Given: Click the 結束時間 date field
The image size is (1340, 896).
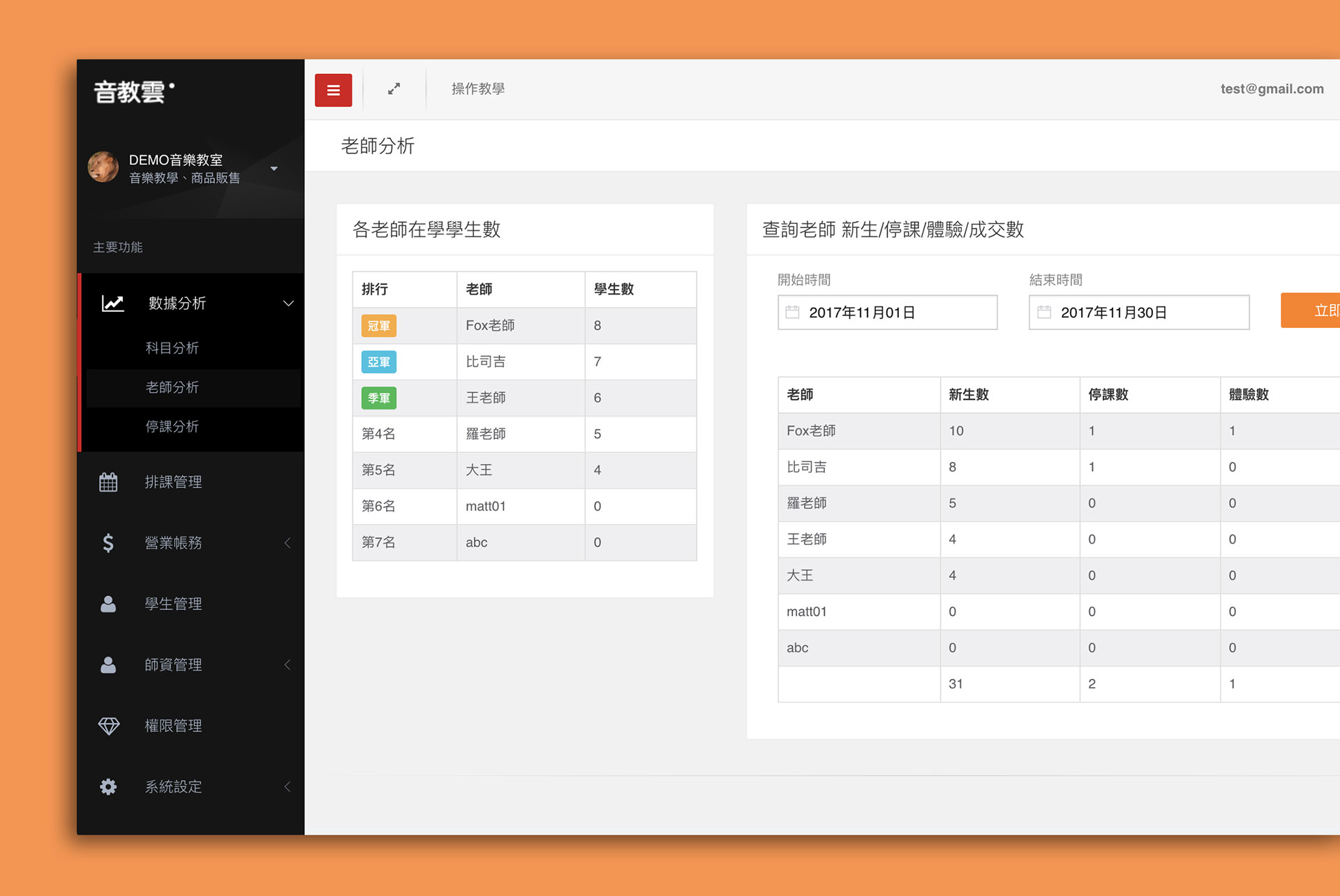Looking at the screenshot, I should (1138, 312).
